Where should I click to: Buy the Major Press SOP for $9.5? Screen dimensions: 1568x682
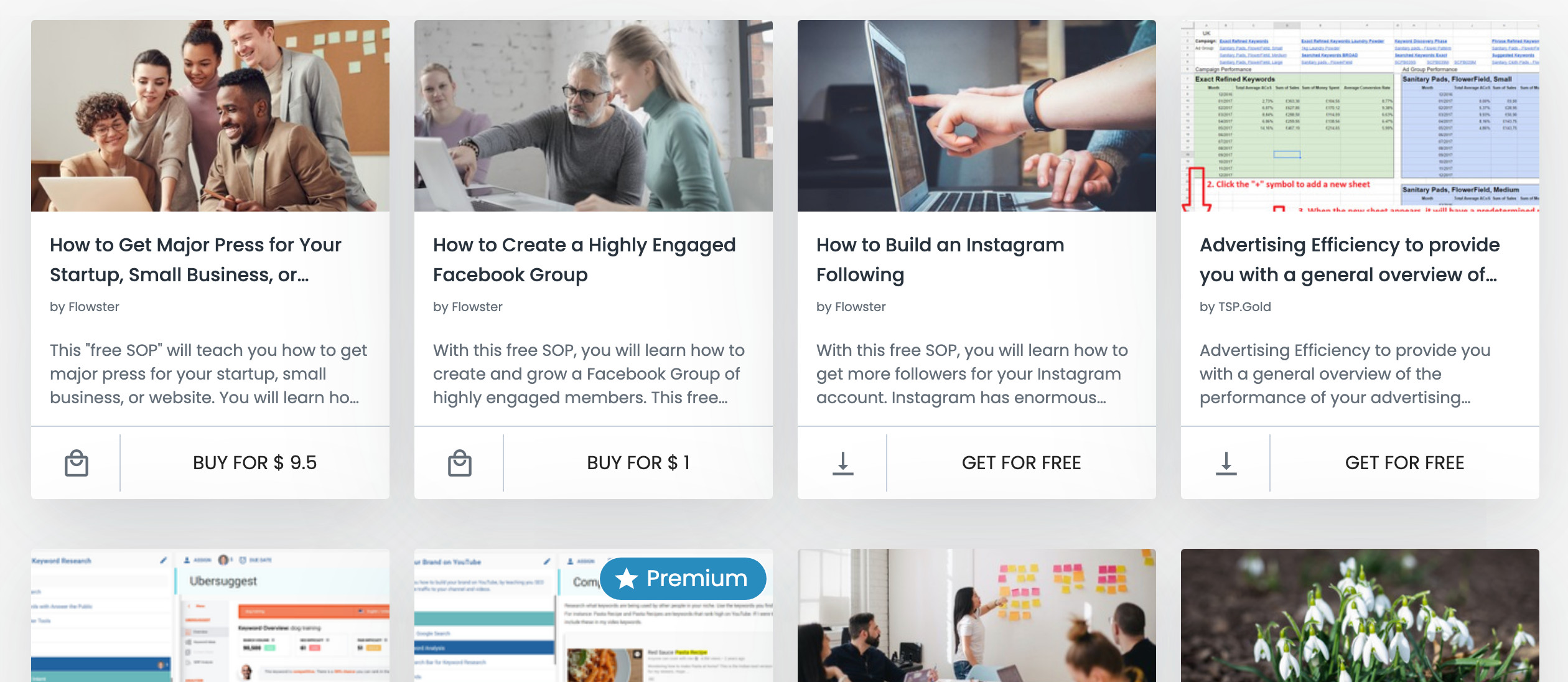255,463
